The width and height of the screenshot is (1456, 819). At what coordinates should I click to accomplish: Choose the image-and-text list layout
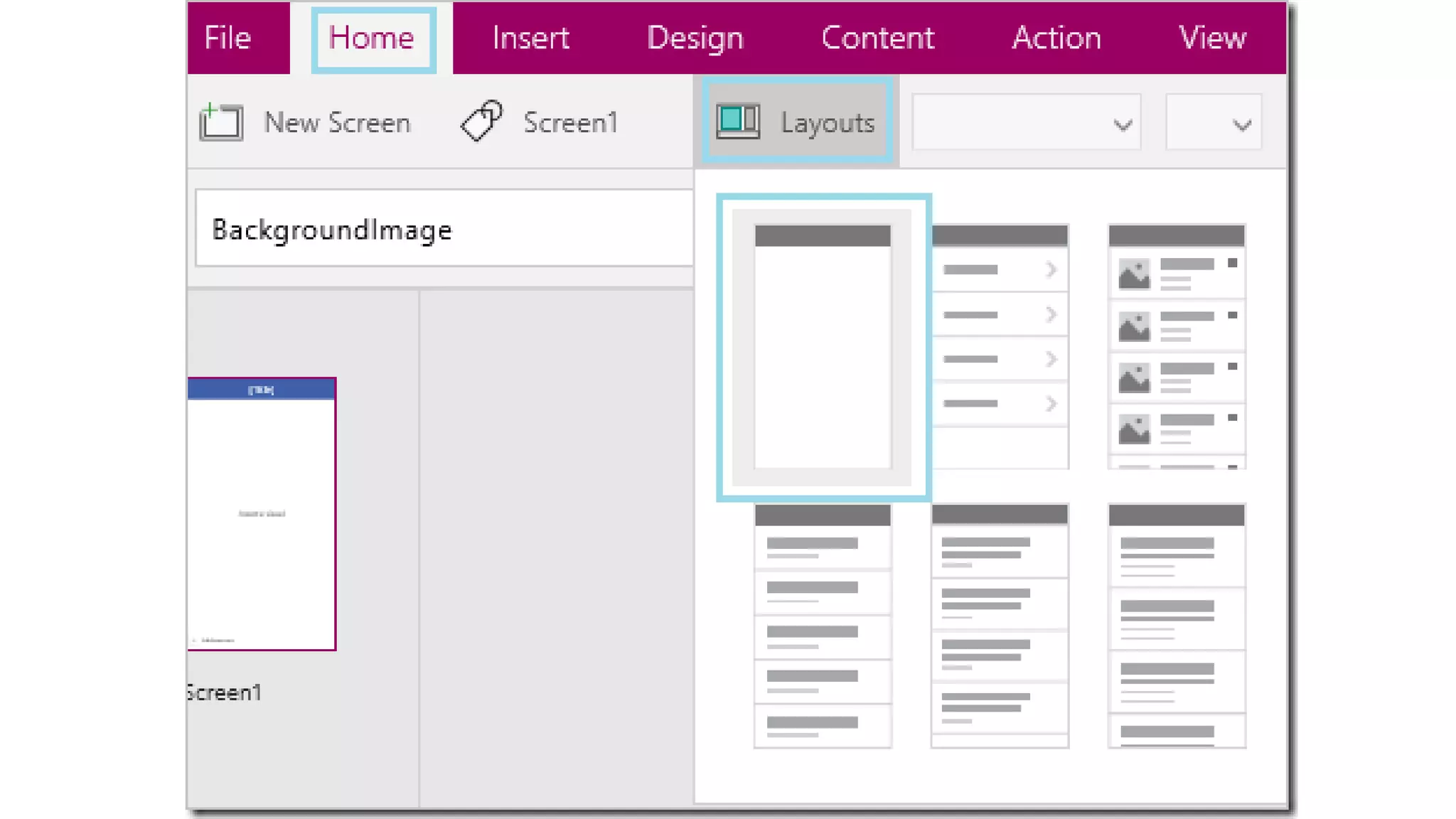1177,347
